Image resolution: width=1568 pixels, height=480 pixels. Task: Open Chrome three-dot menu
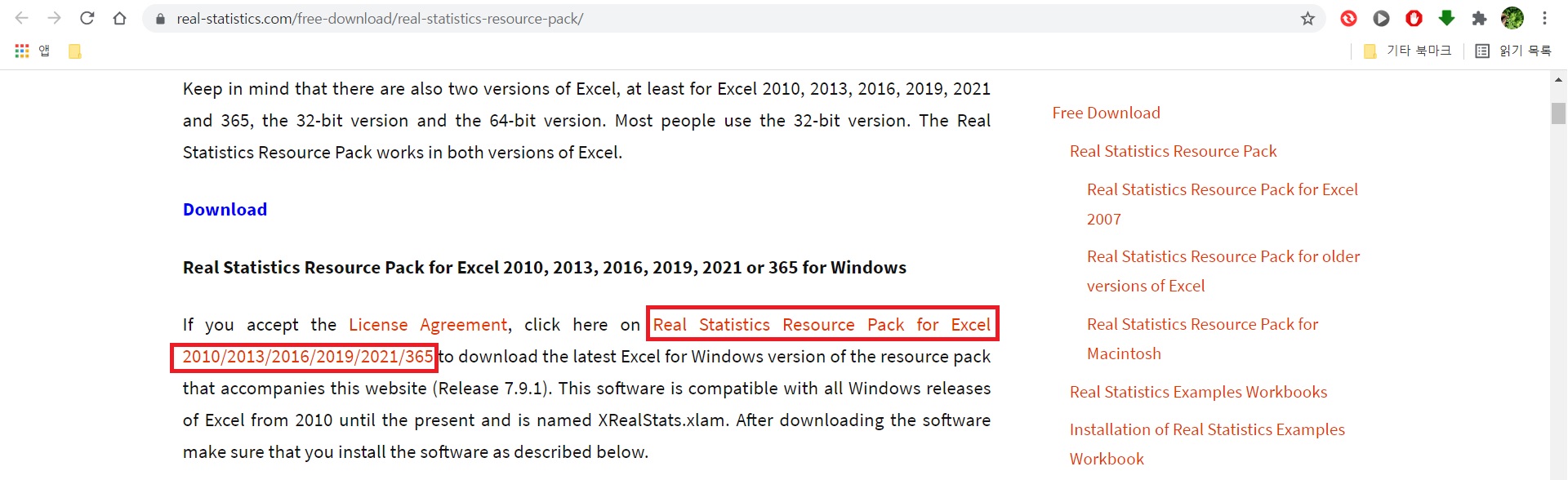point(1544,18)
